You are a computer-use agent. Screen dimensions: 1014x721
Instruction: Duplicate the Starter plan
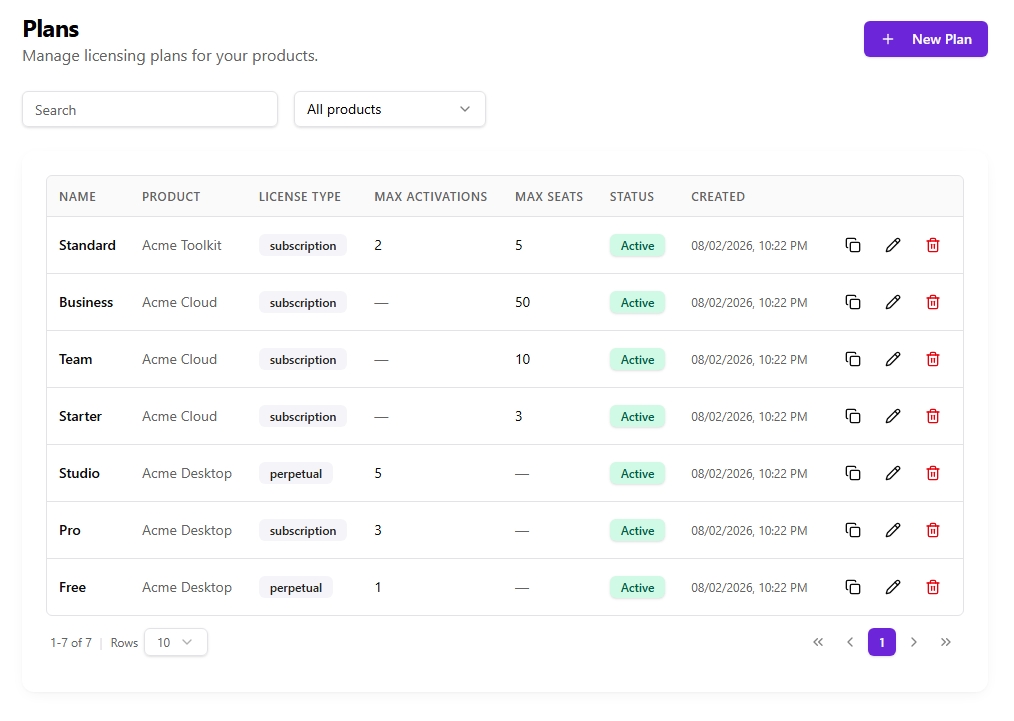click(853, 416)
